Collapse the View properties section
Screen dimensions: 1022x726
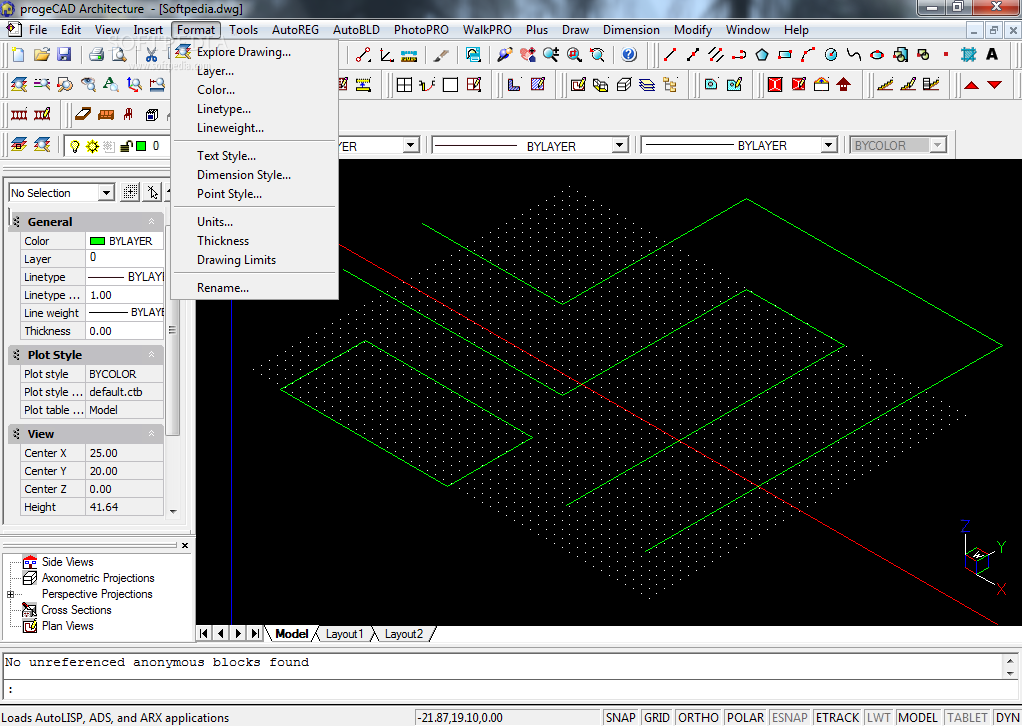tap(151, 433)
